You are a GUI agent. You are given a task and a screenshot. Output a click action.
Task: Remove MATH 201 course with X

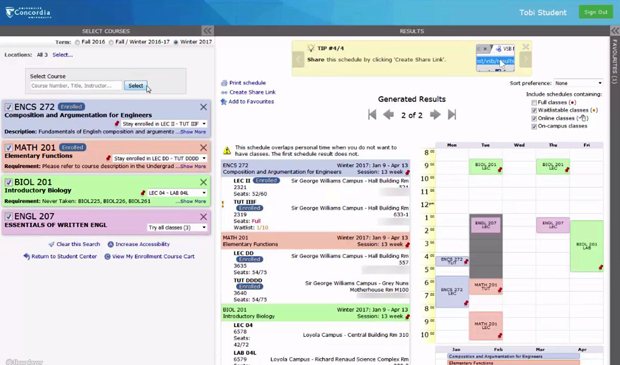pyautogui.click(x=203, y=148)
